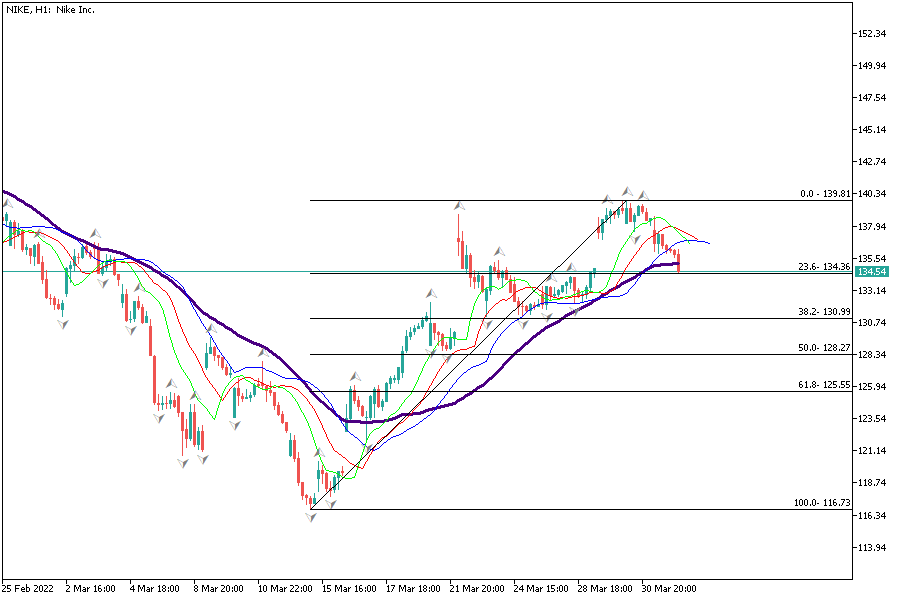This screenshot has width=900, height=600.
Task: Click the up fractal arrow above the 21 Mar gap-up spike
Action: tap(459, 205)
